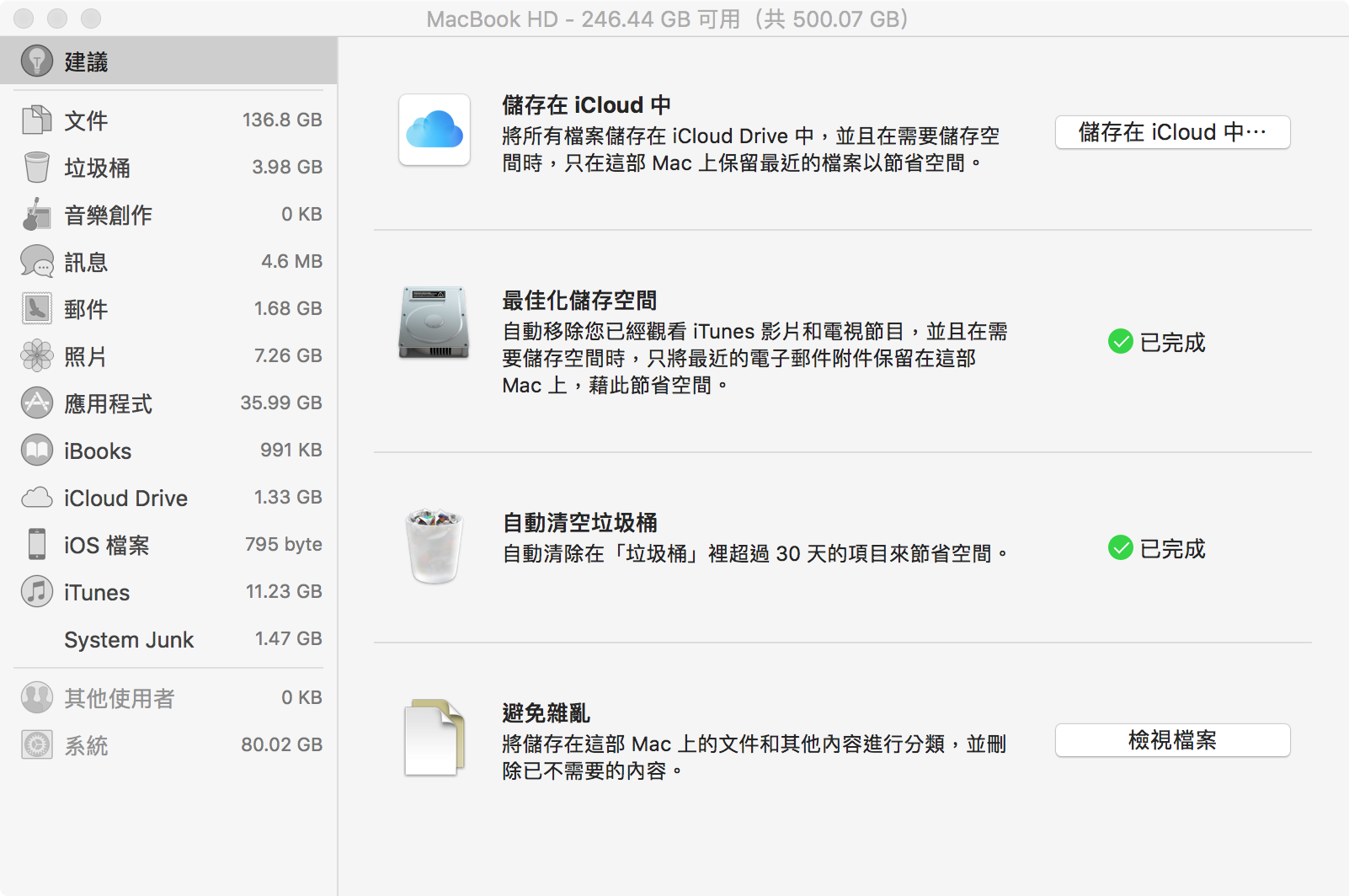Click the iBooks open book icon
Image resolution: width=1349 pixels, height=896 pixels.
click(x=36, y=451)
